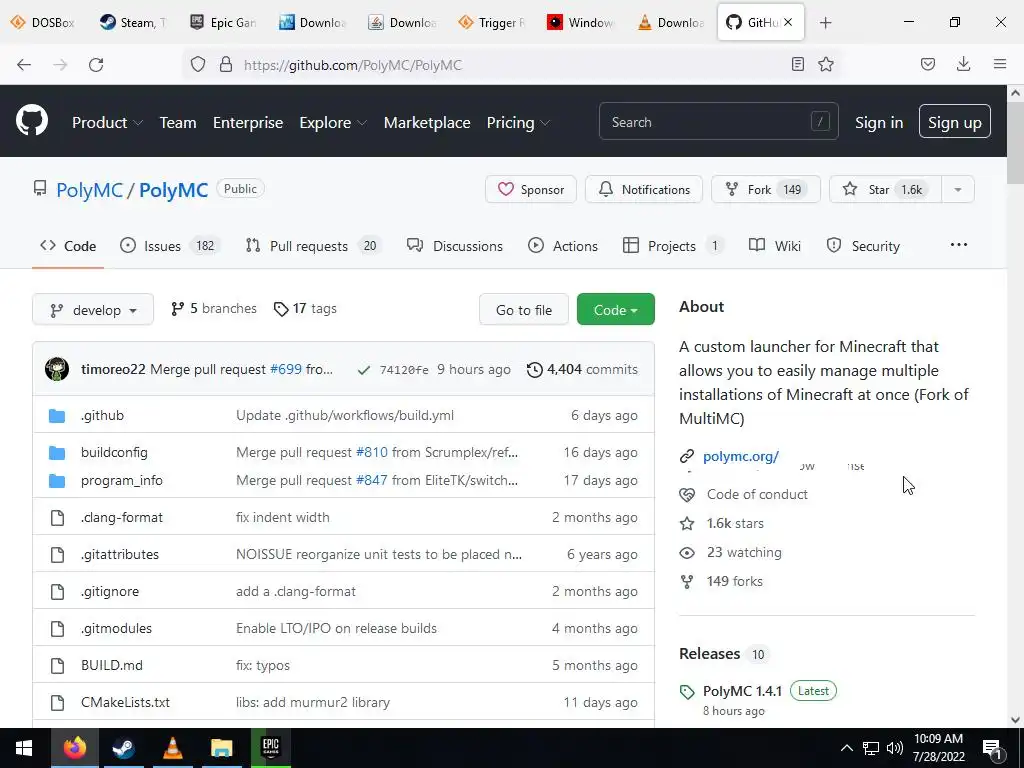The image size is (1024, 768).
Task: Open Epic Games icon in taskbar
Action: 270,747
